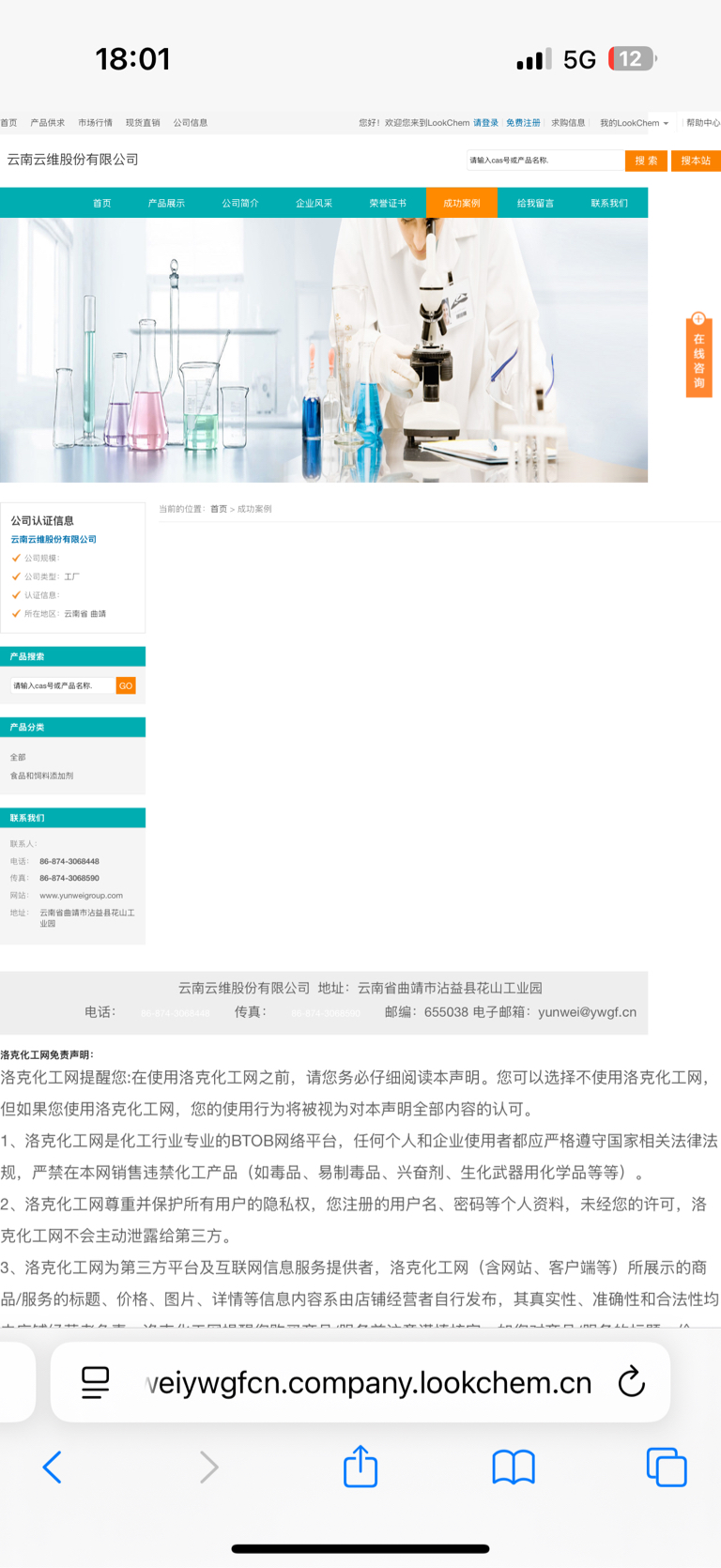Click the 产品分类 panel header
Viewport: 721px width, 1568px height.
point(72,728)
